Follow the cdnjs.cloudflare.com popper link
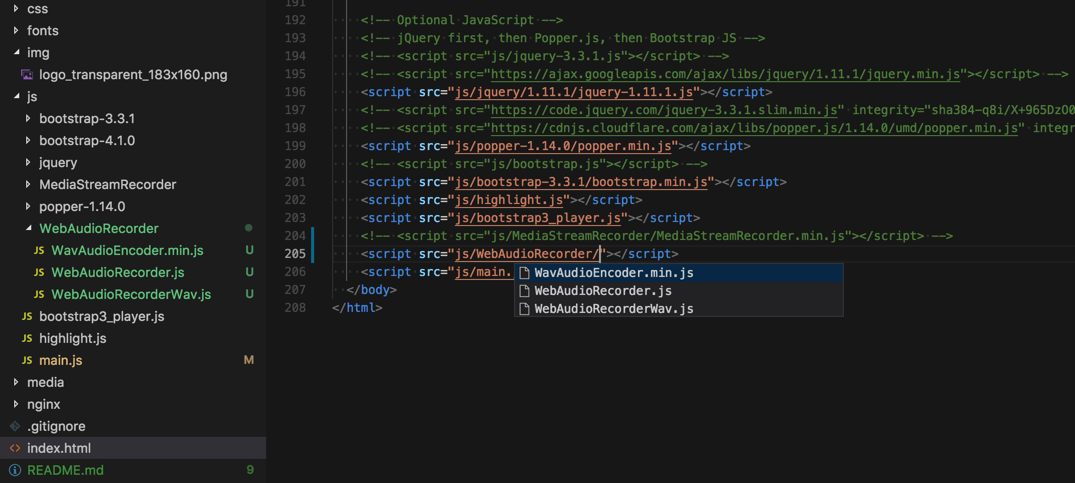This screenshot has width=1075, height=483. (754, 128)
